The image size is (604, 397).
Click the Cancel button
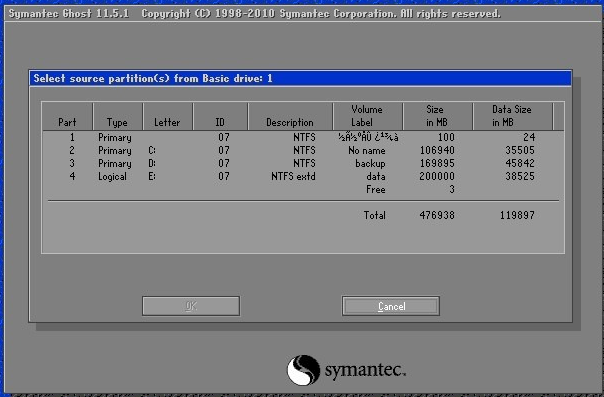(x=391, y=306)
